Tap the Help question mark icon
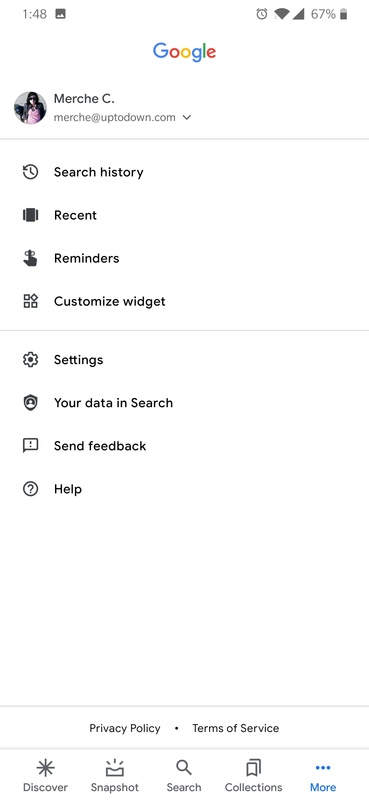The width and height of the screenshot is (369, 800). [31, 489]
